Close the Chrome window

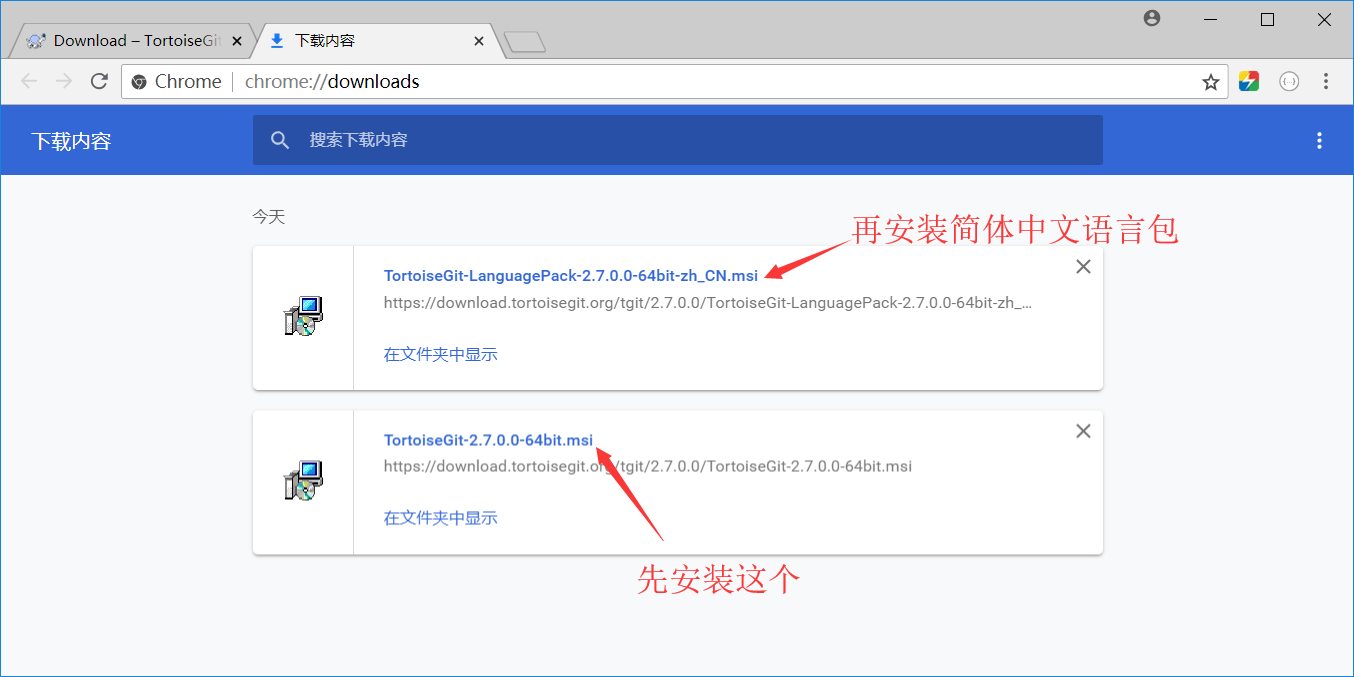click(x=1323, y=19)
